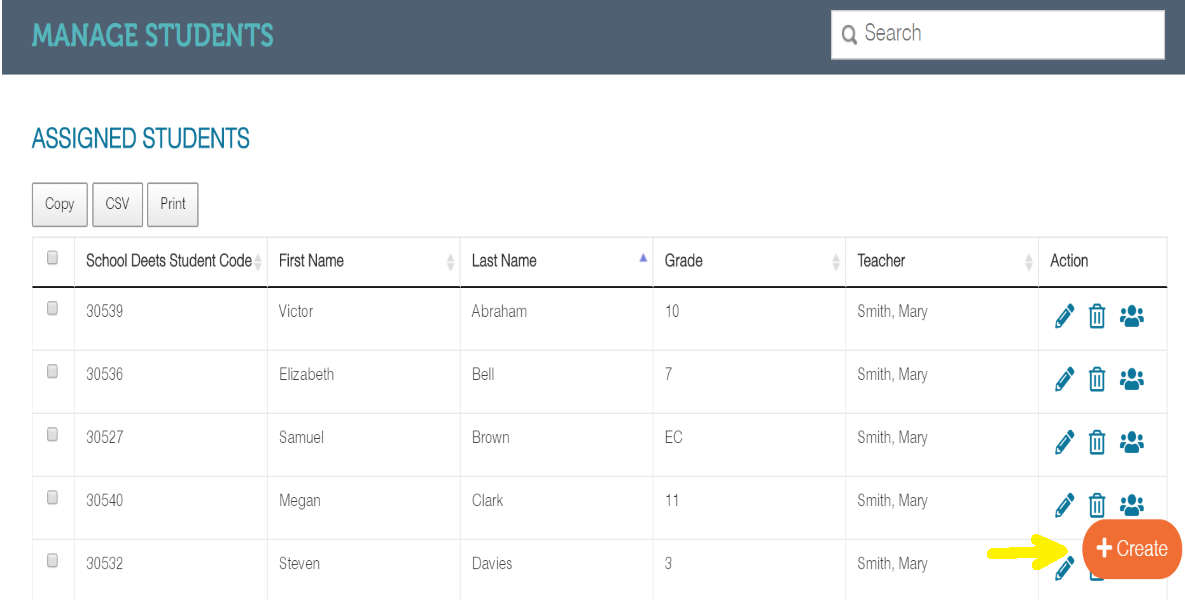
Task: Open group icon in Samuel Brown row
Action: coord(1132,442)
